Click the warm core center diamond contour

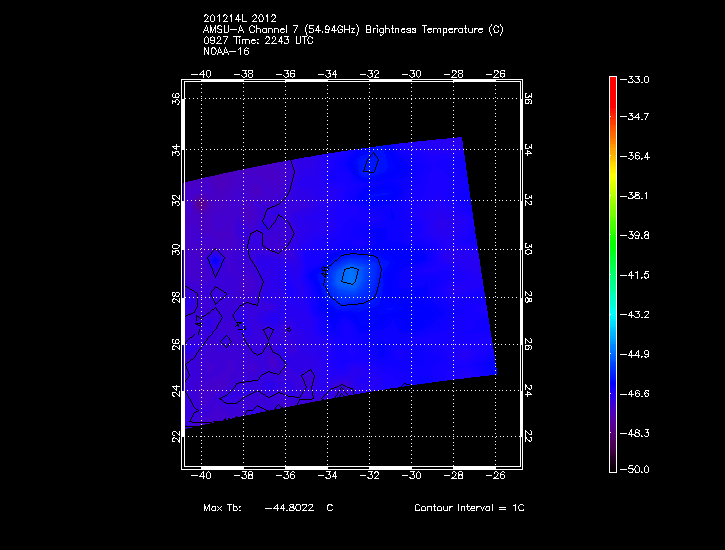350,275
